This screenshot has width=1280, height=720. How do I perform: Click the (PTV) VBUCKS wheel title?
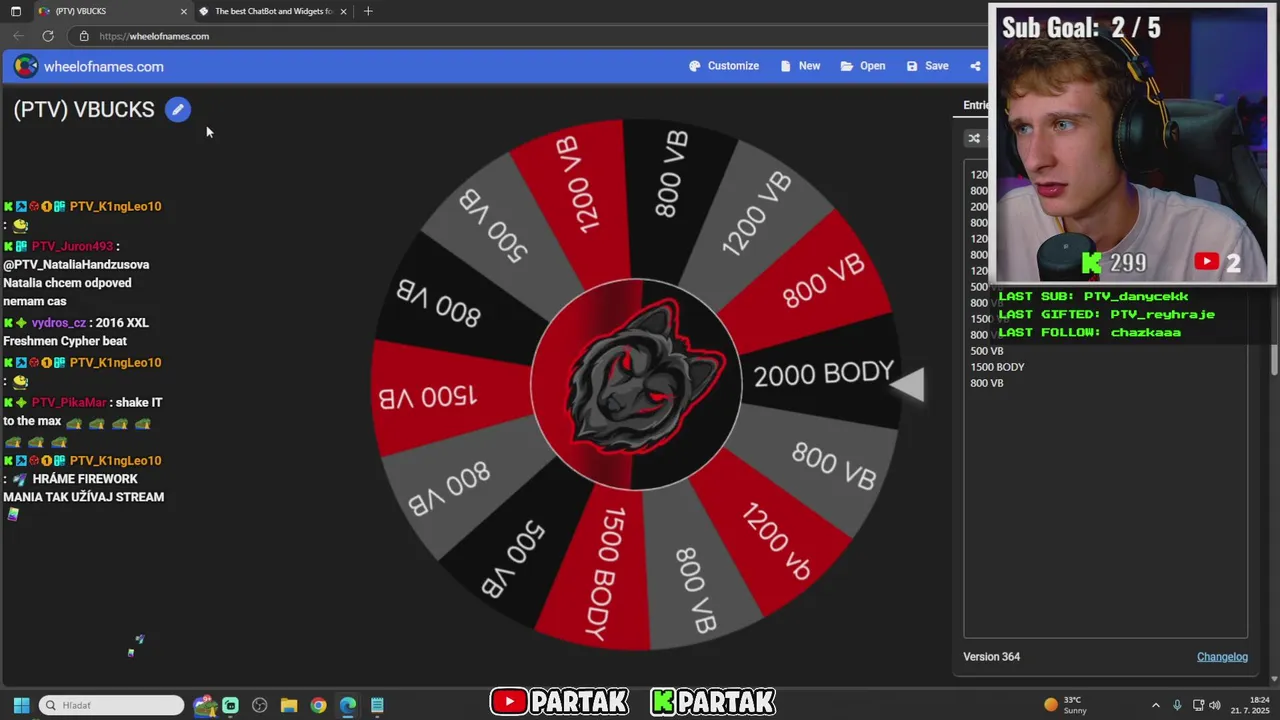tap(84, 110)
